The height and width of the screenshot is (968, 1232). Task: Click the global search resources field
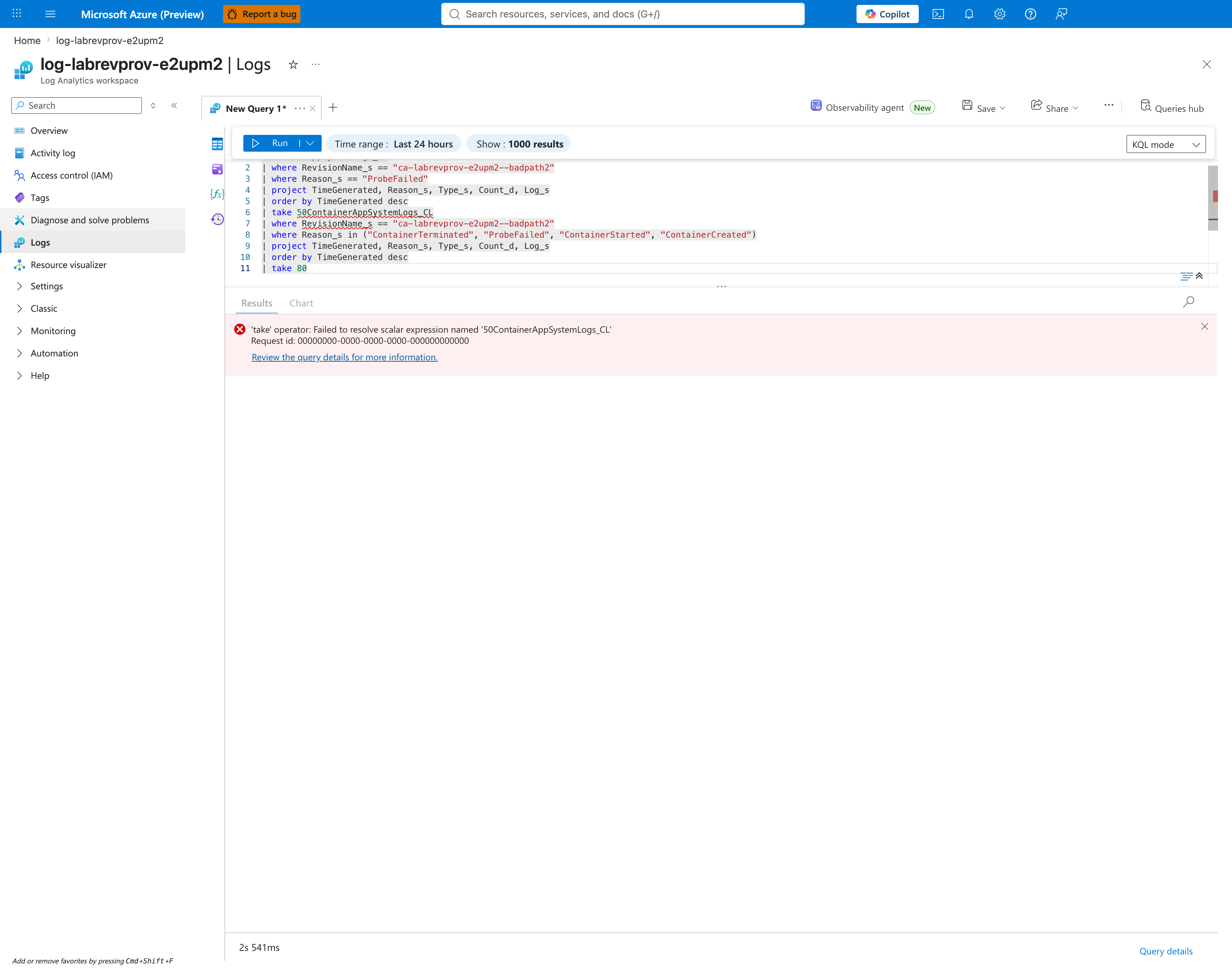(623, 14)
